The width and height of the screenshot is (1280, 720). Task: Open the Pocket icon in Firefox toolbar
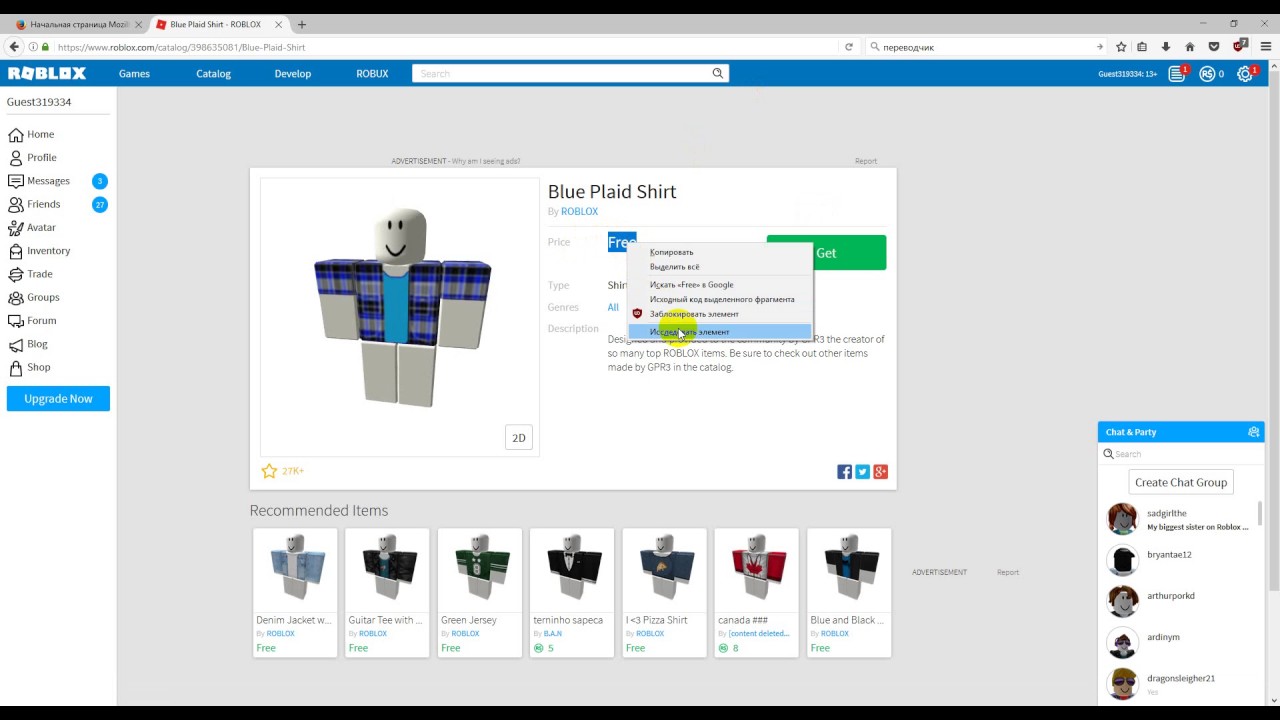[1214, 47]
